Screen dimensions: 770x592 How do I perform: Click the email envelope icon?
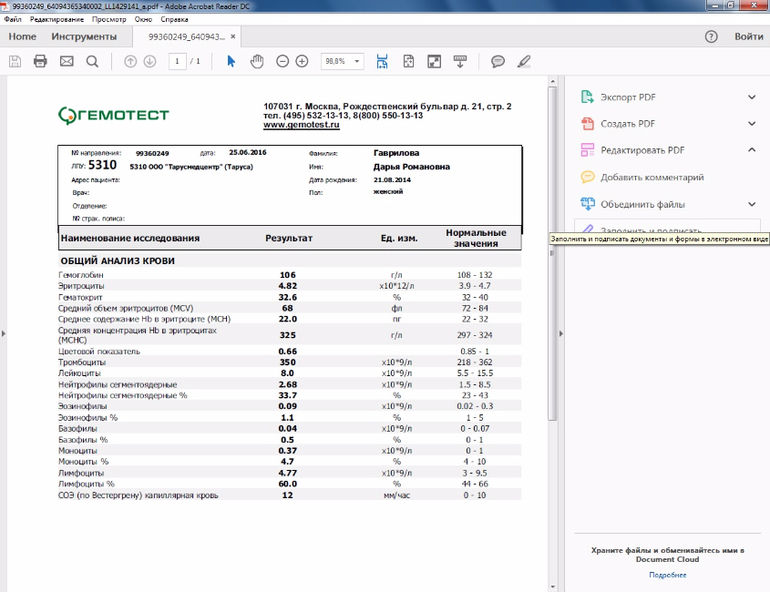(67, 61)
